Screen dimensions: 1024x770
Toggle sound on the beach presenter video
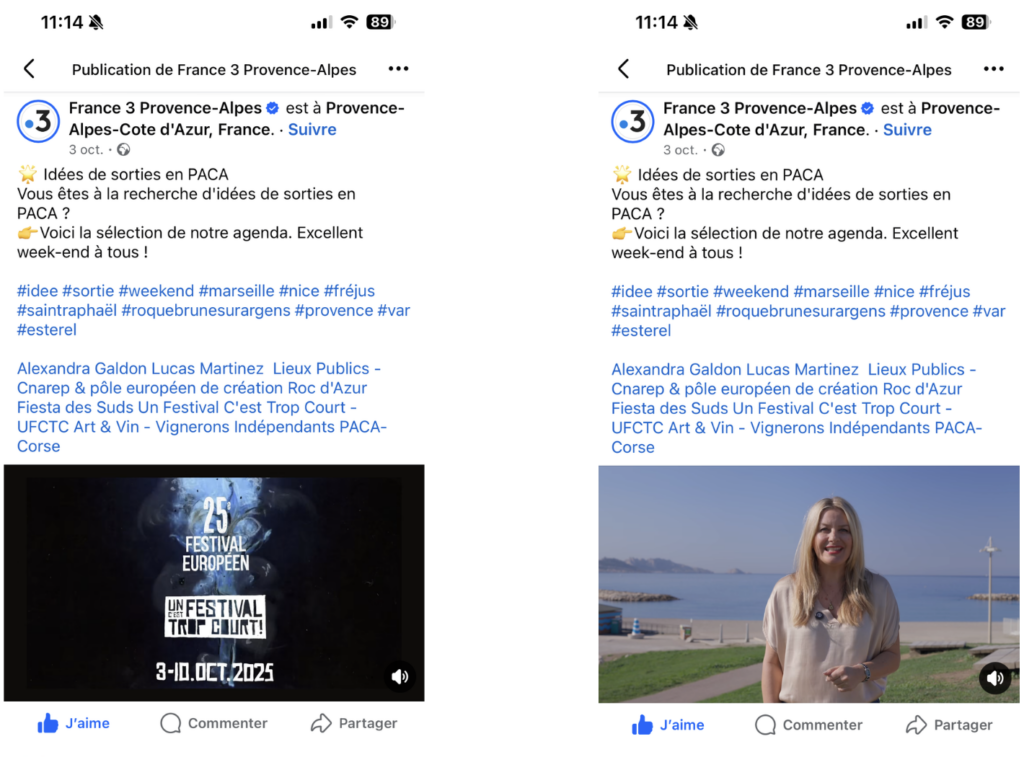point(994,678)
